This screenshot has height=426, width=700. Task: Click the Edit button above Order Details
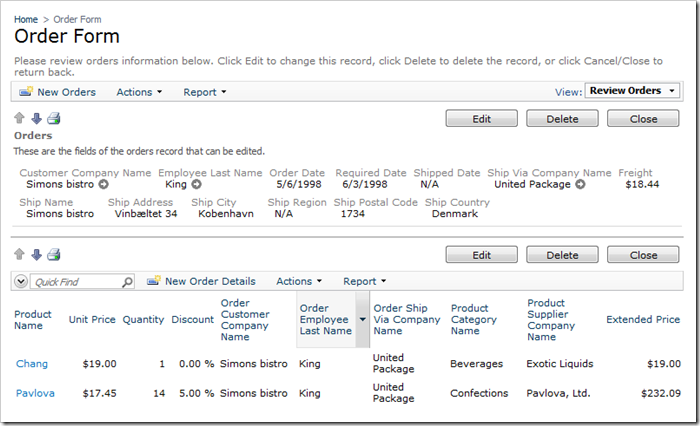pyautogui.click(x=482, y=255)
